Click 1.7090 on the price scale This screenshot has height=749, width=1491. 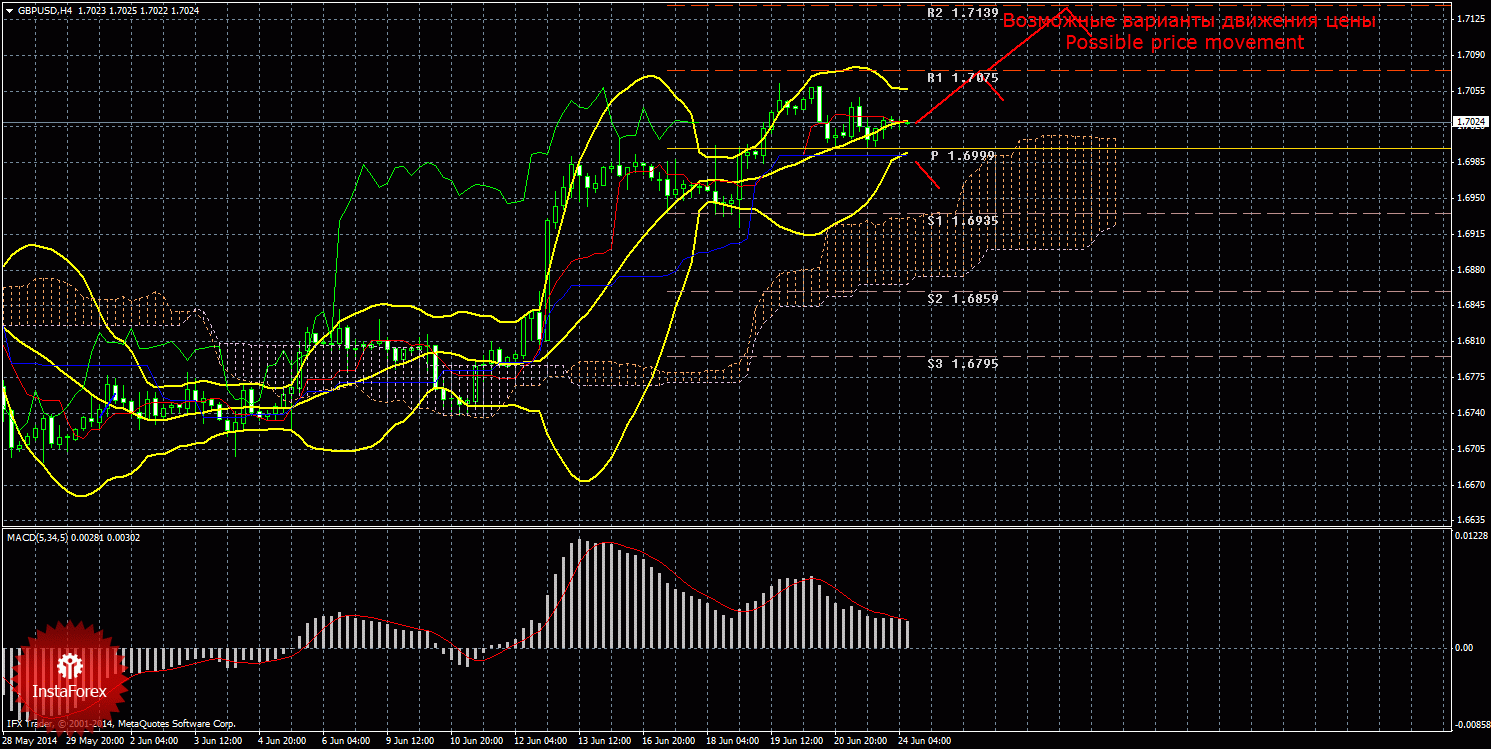1470,55
